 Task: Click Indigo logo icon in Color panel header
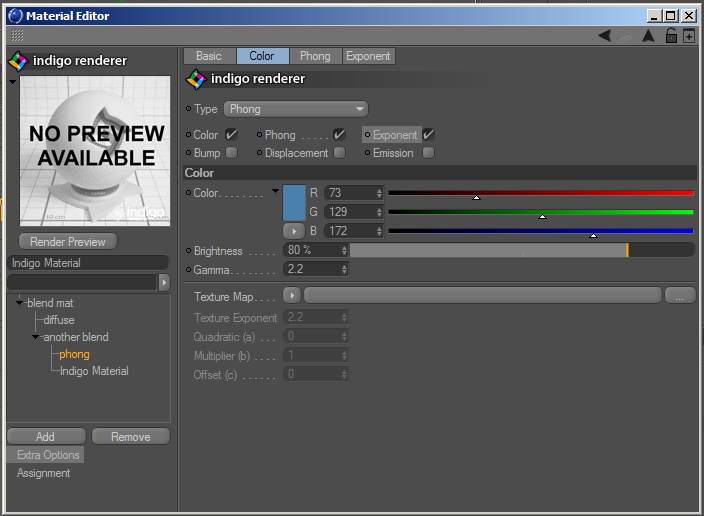[x=196, y=79]
